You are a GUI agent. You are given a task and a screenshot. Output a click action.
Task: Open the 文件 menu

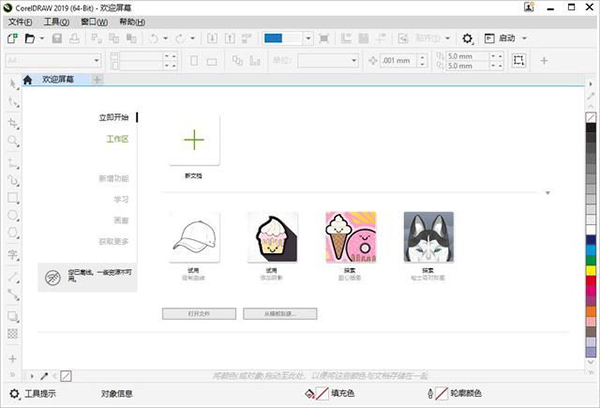point(20,22)
